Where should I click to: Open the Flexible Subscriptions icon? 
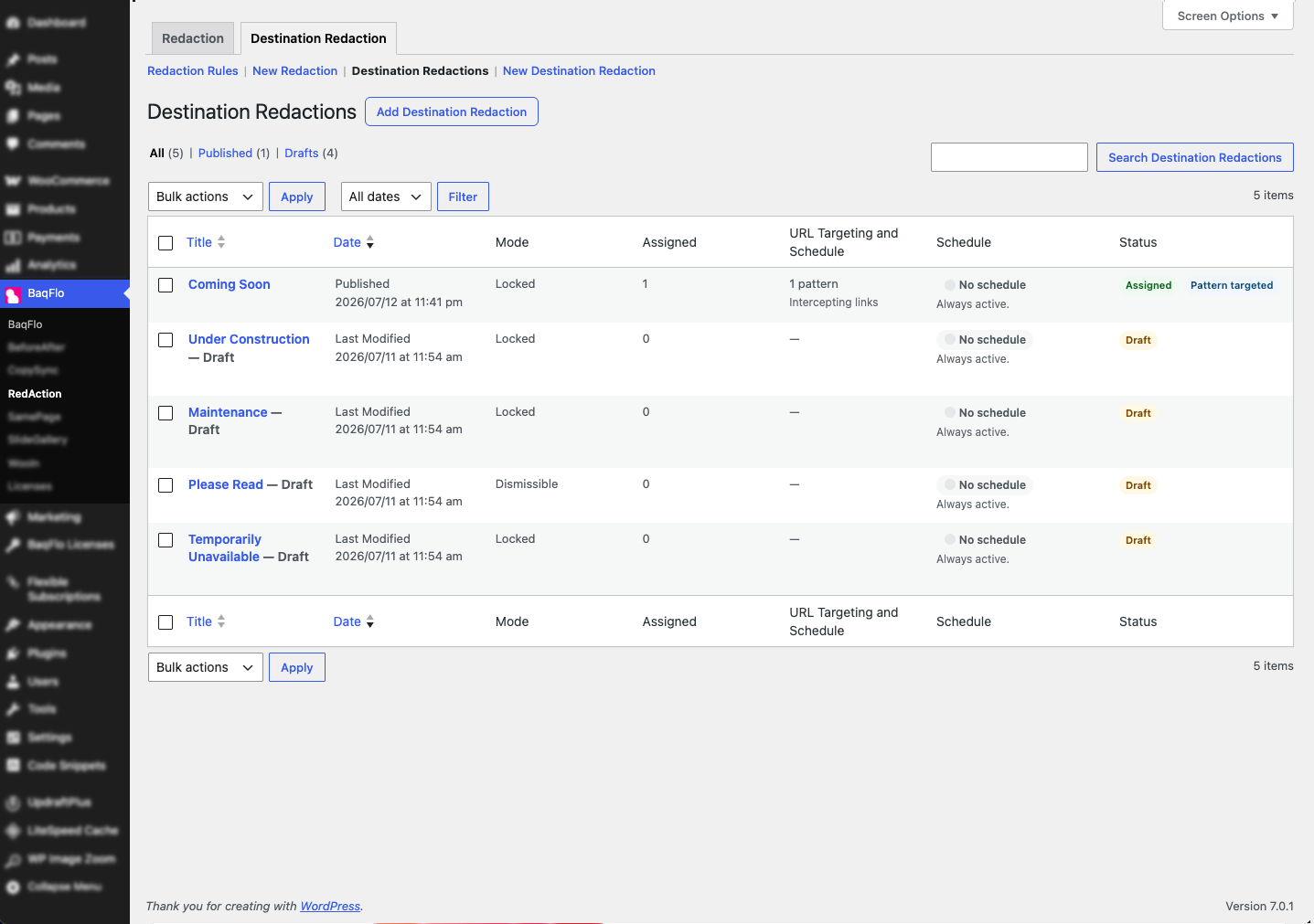click(14, 582)
